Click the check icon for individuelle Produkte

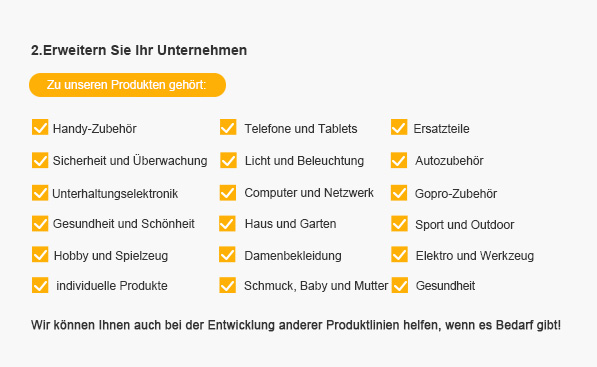[x=40, y=285]
